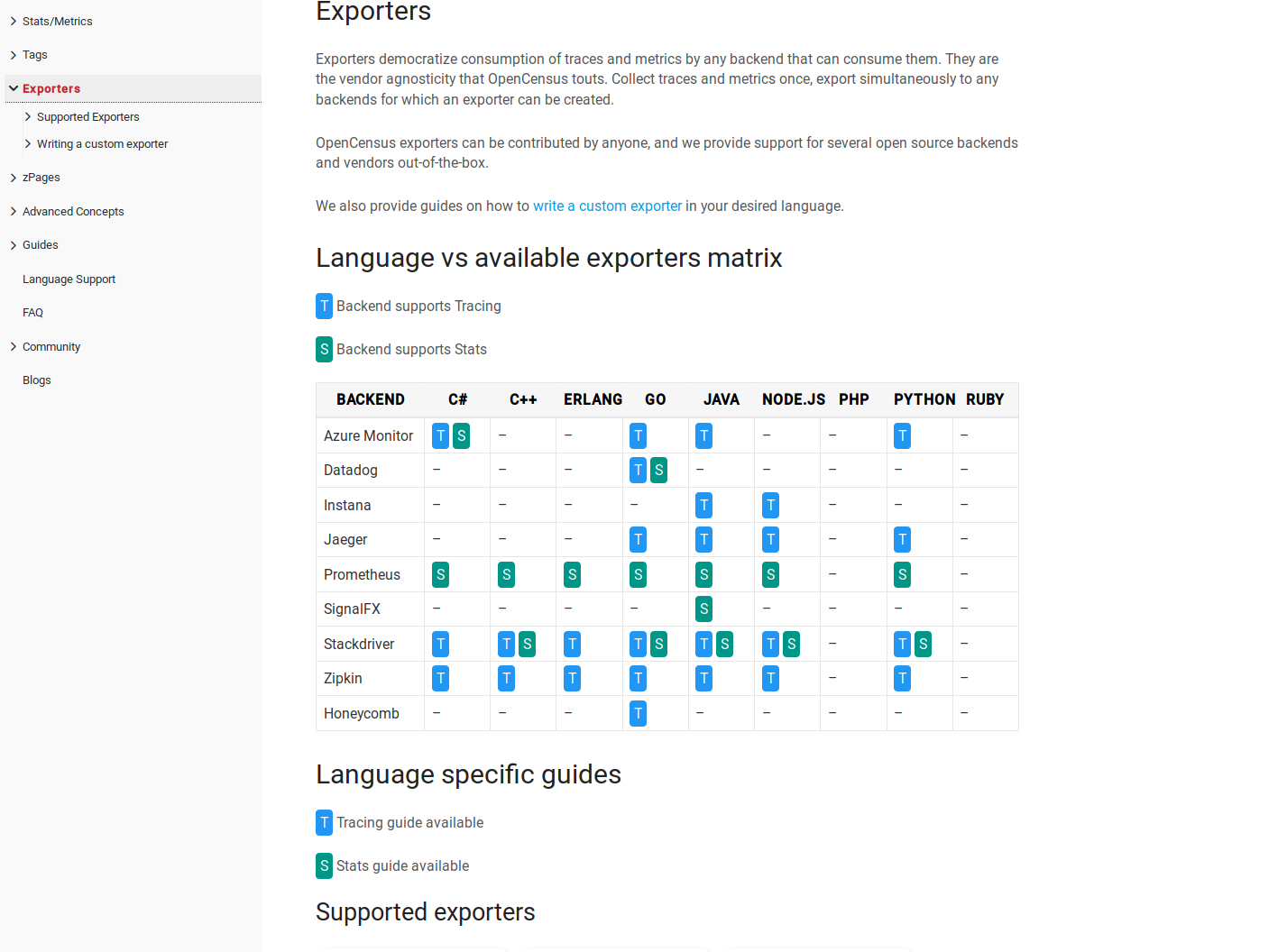Select Prometheus Stats badge in Erlang column
The width and height of the screenshot is (1287, 952).
coord(572,574)
